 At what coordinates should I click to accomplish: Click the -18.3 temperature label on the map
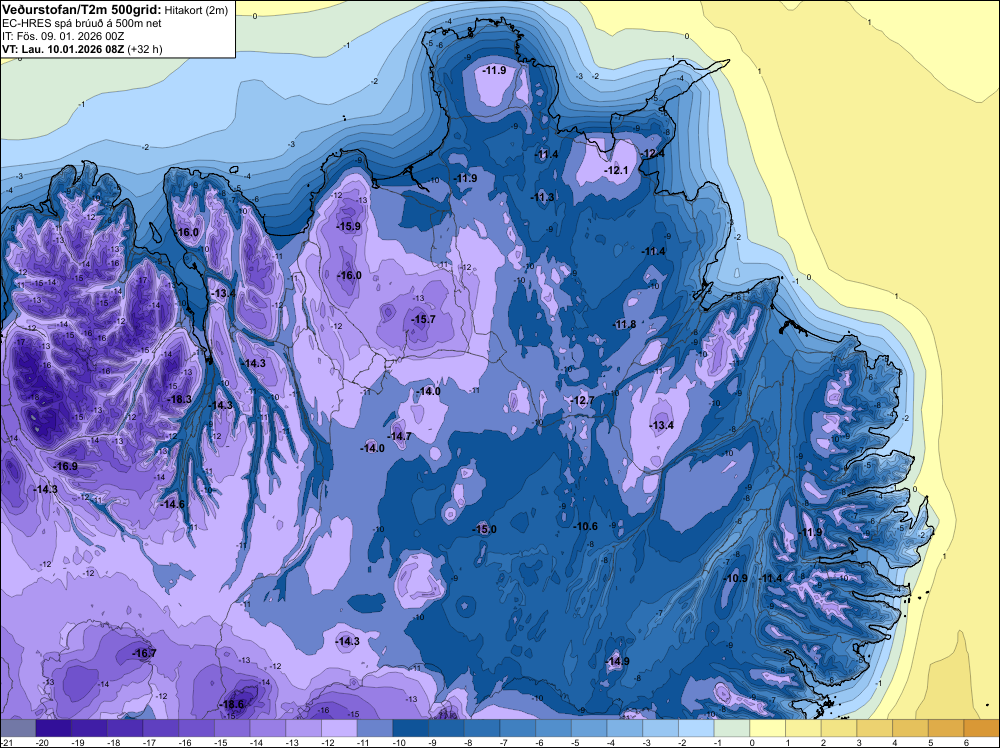click(x=179, y=399)
